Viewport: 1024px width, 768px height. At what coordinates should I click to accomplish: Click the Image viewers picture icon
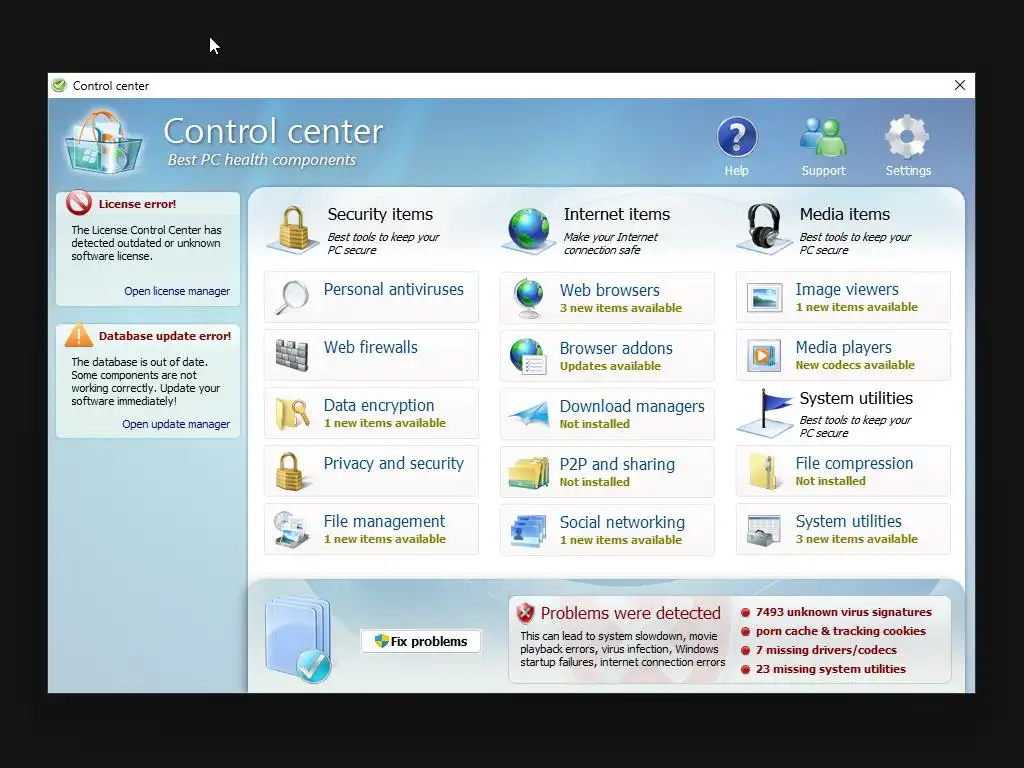[764, 298]
